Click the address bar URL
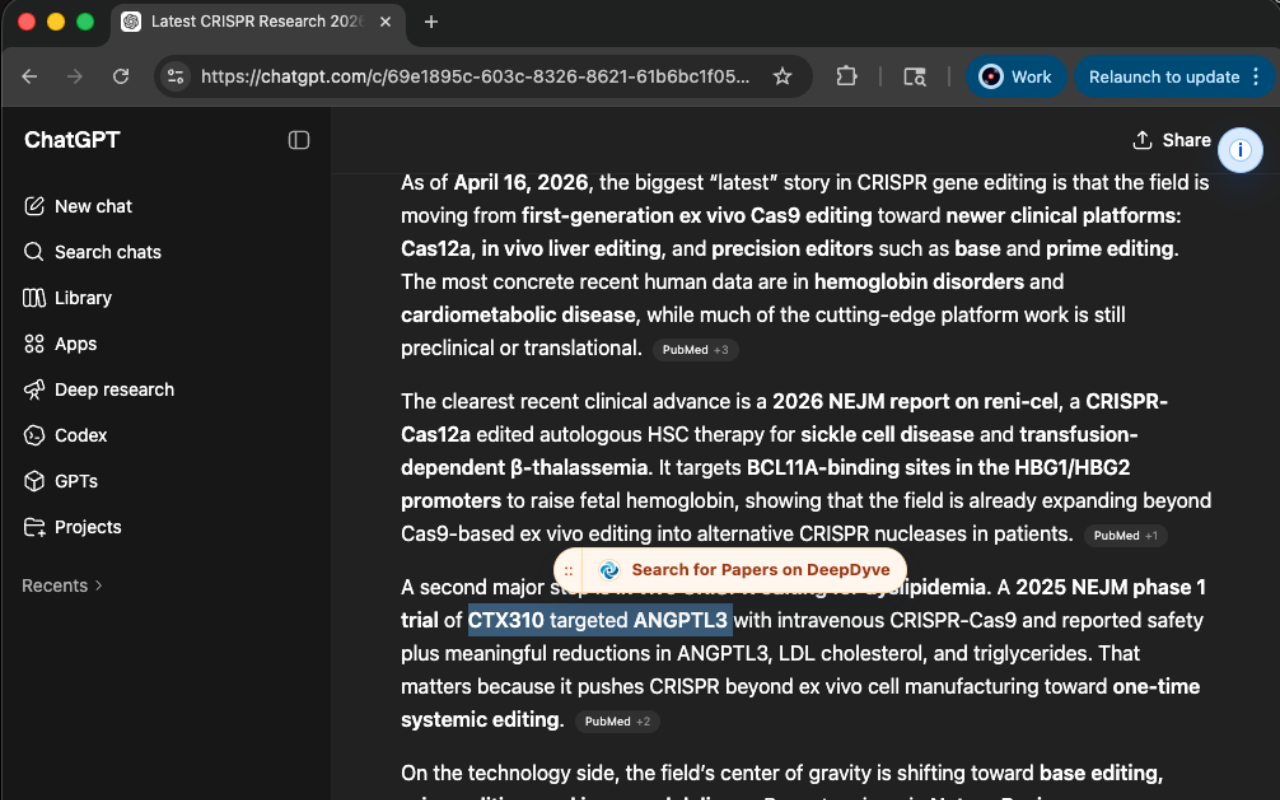 (x=475, y=77)
